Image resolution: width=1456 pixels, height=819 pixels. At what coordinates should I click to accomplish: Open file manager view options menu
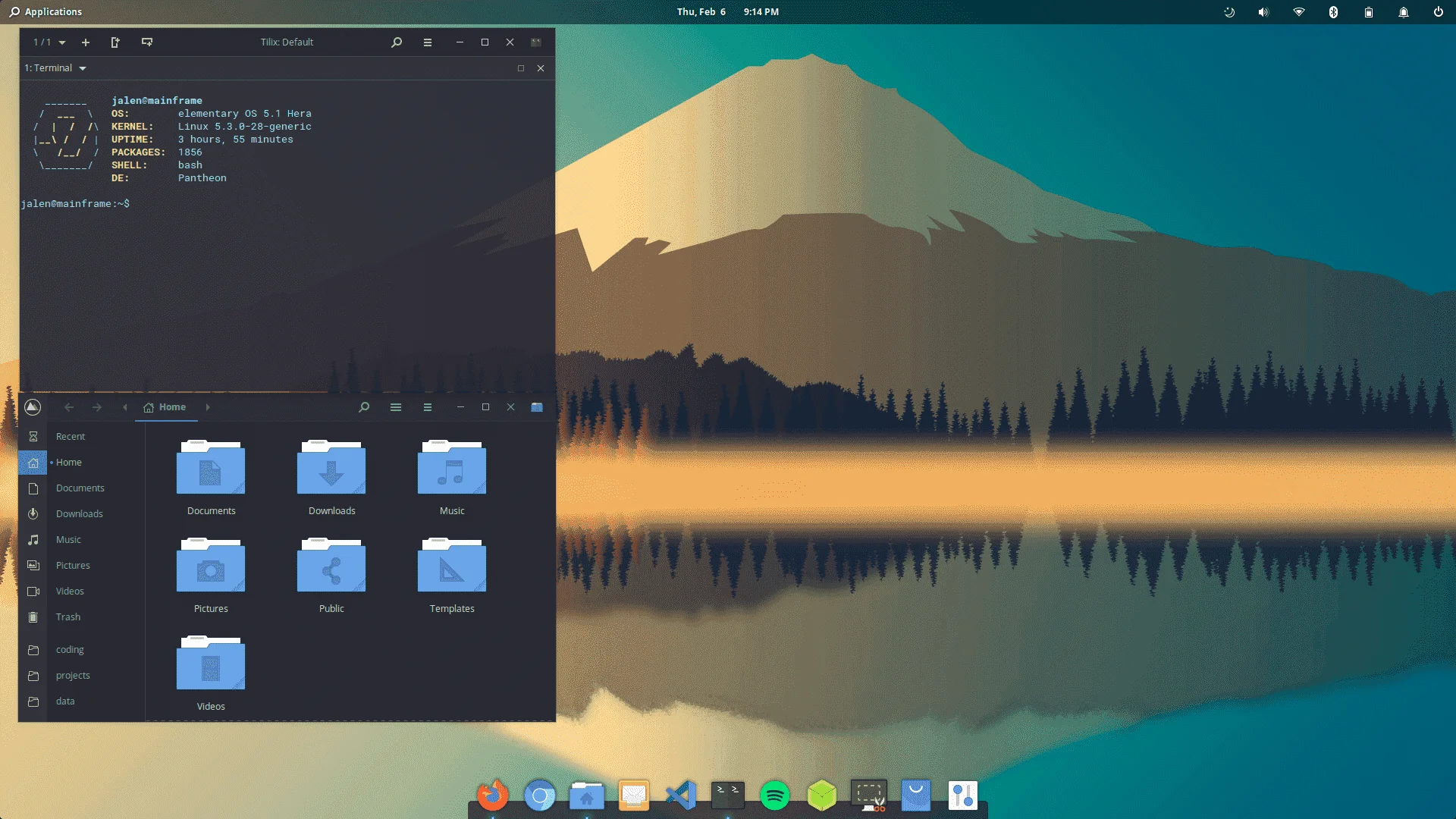tap(396, 407)
